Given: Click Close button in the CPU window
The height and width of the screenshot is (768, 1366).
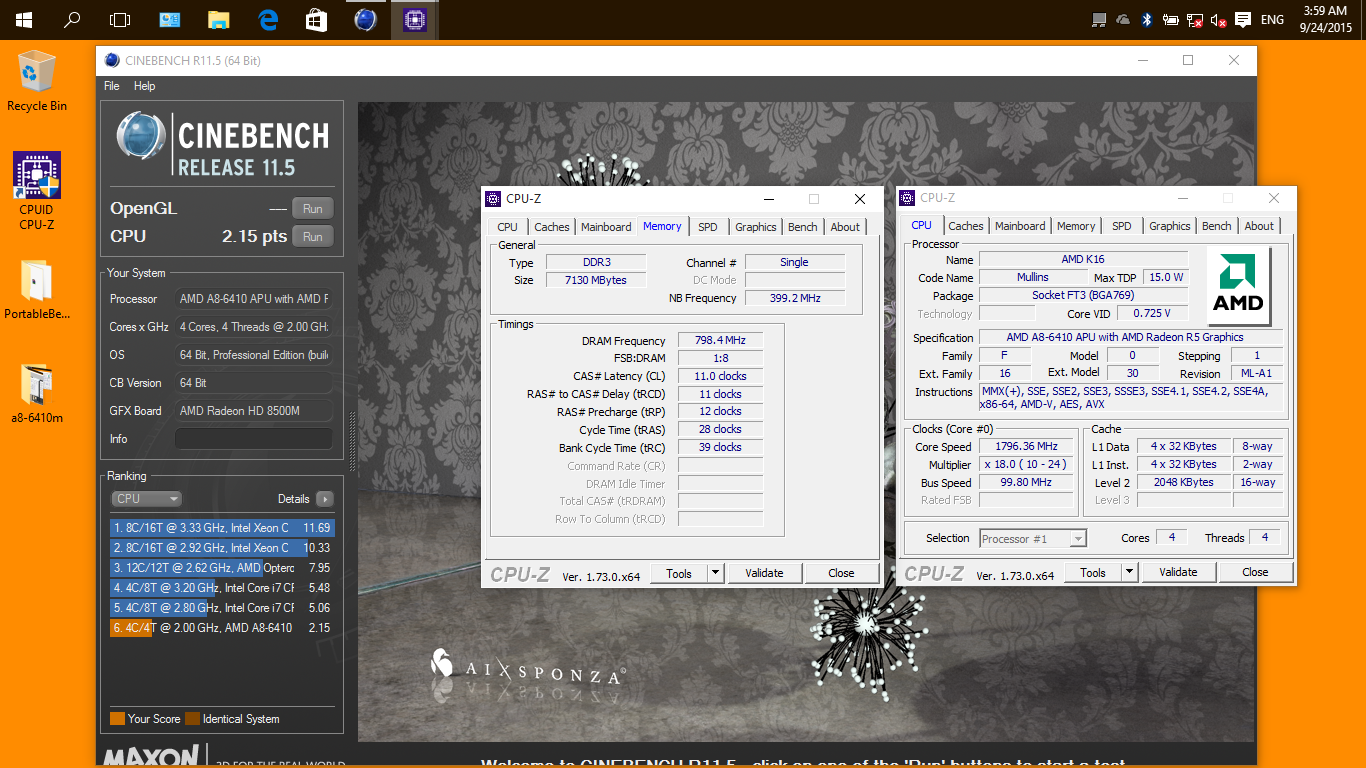Looking at the screenshot, I should (1255, 572).
